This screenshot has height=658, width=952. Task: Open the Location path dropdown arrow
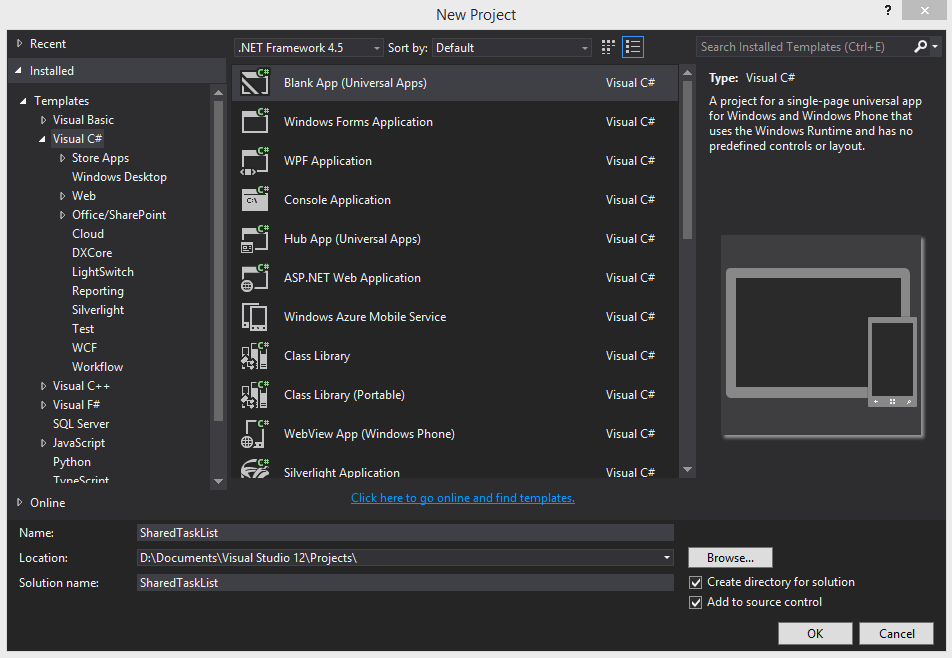click(x=667, y=557)
